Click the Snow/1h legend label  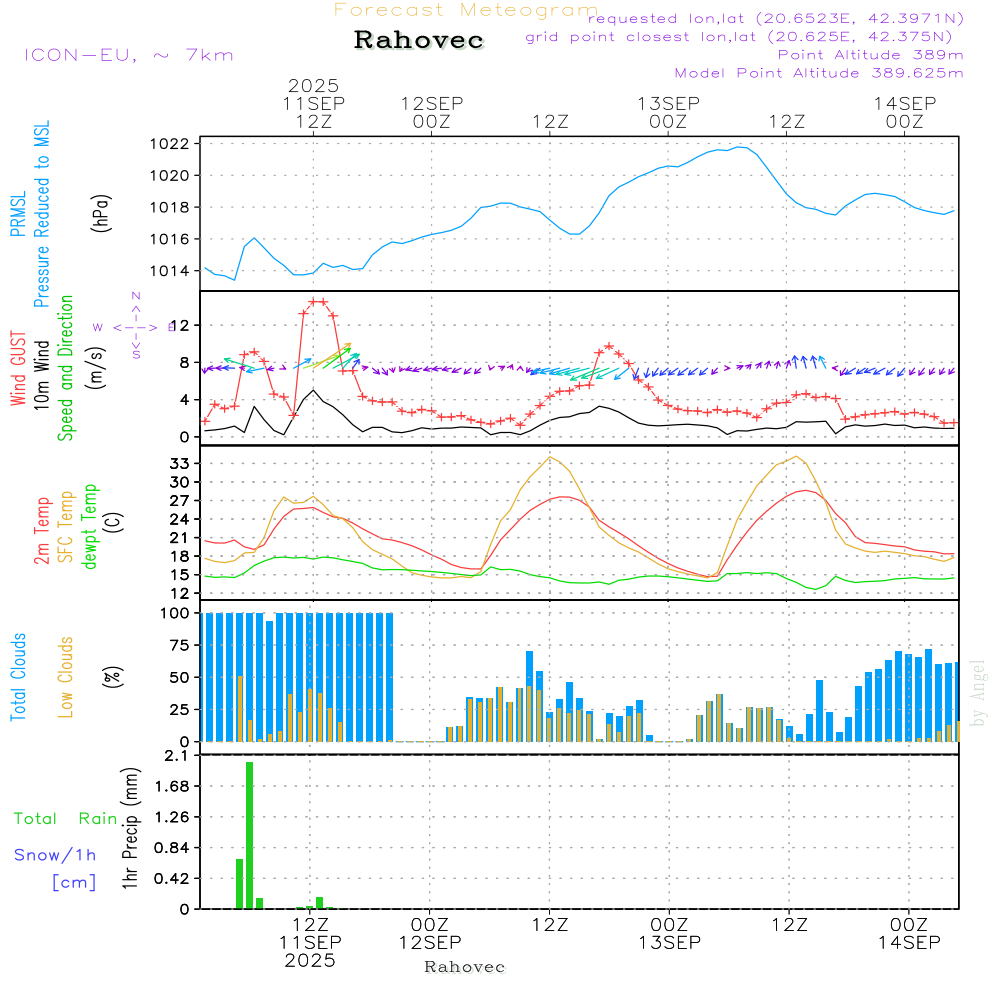pyautogui.click(x=55, y=855)
